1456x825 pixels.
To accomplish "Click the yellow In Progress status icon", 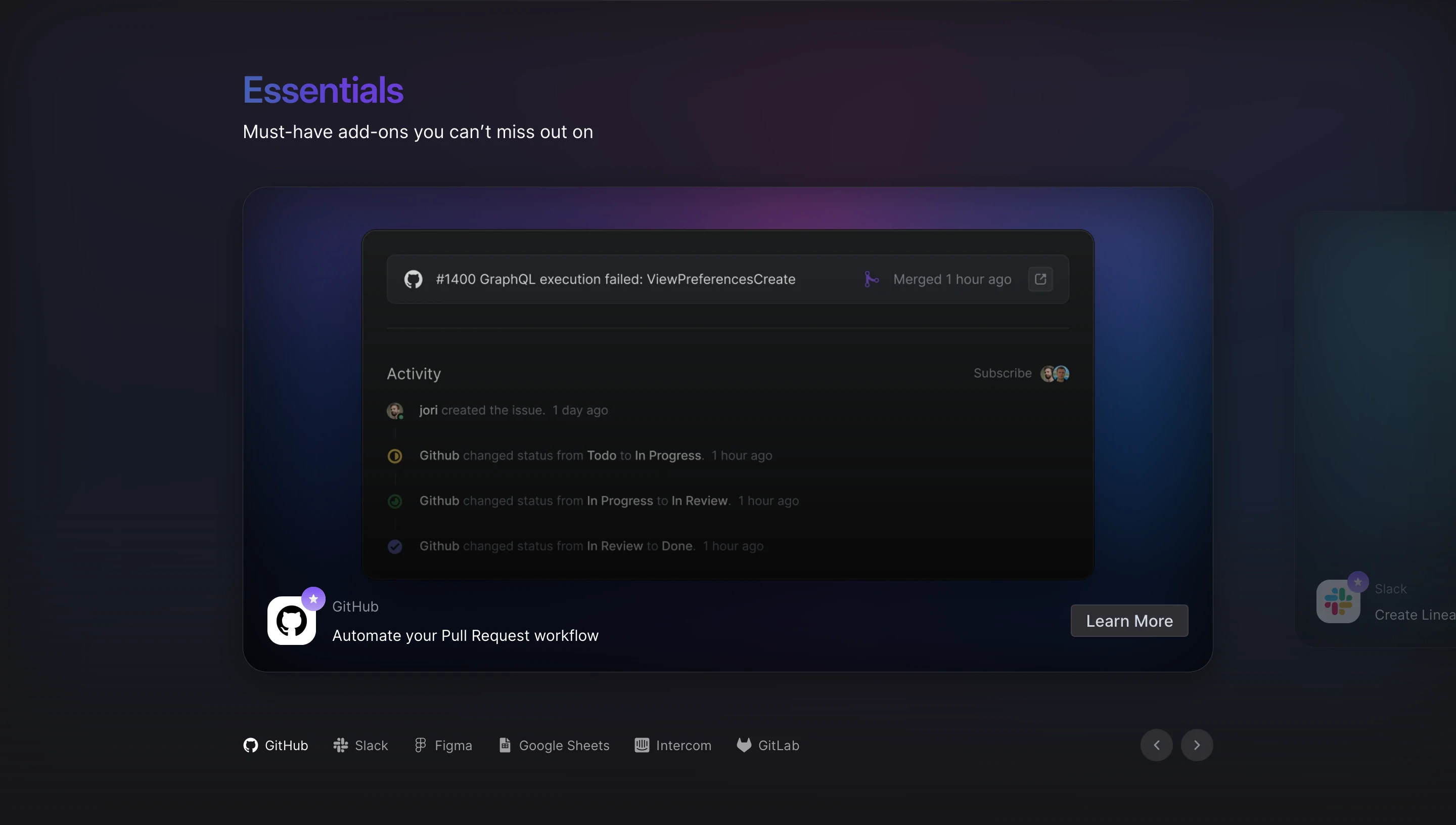I will pyautogui.click(x=395, y=456).
